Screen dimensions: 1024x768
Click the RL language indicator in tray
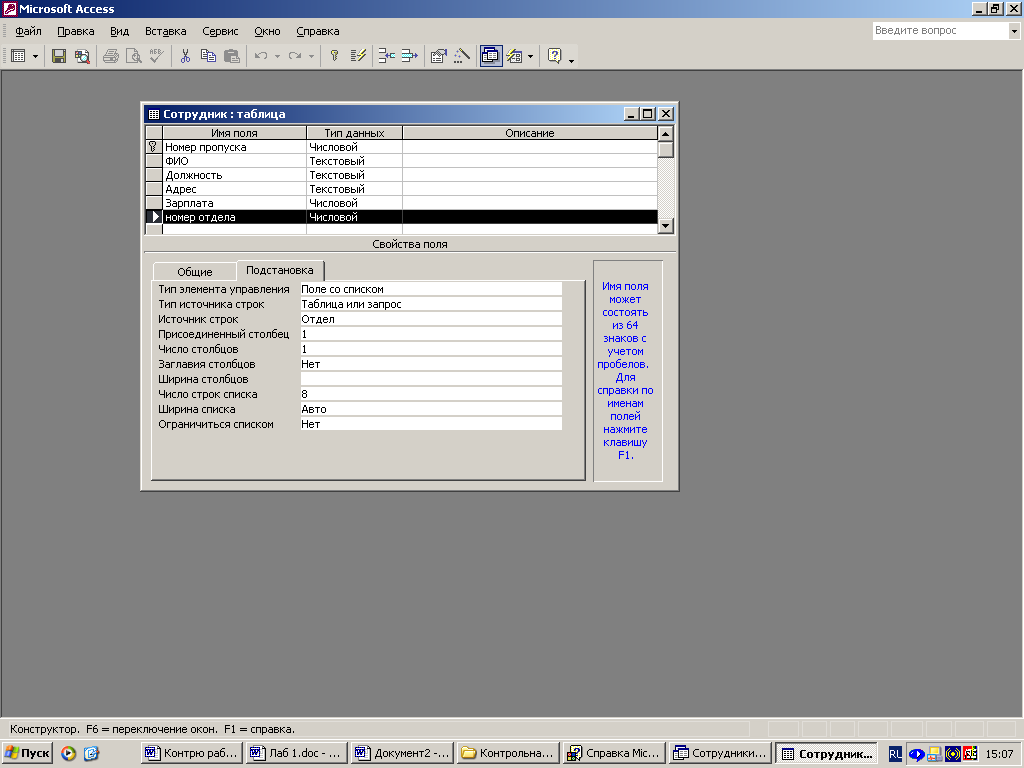(x=895, y=754)
